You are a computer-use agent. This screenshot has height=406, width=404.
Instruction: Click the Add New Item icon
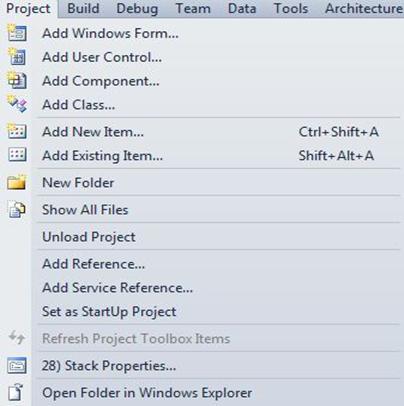click(x=17, y=131)
